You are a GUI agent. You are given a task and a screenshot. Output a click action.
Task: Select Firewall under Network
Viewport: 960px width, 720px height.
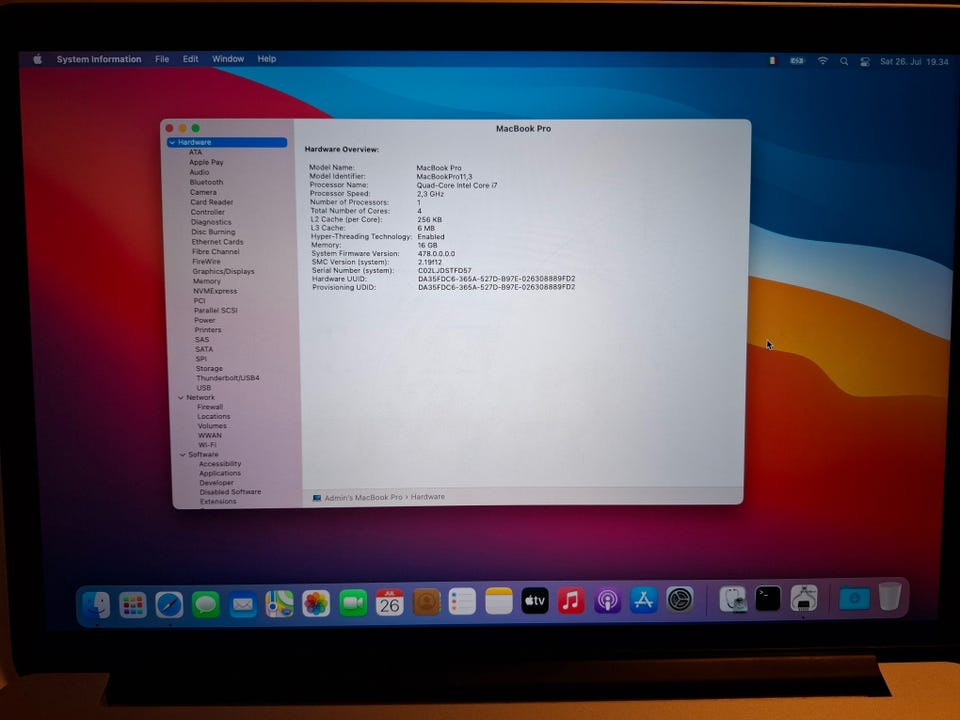209,407
